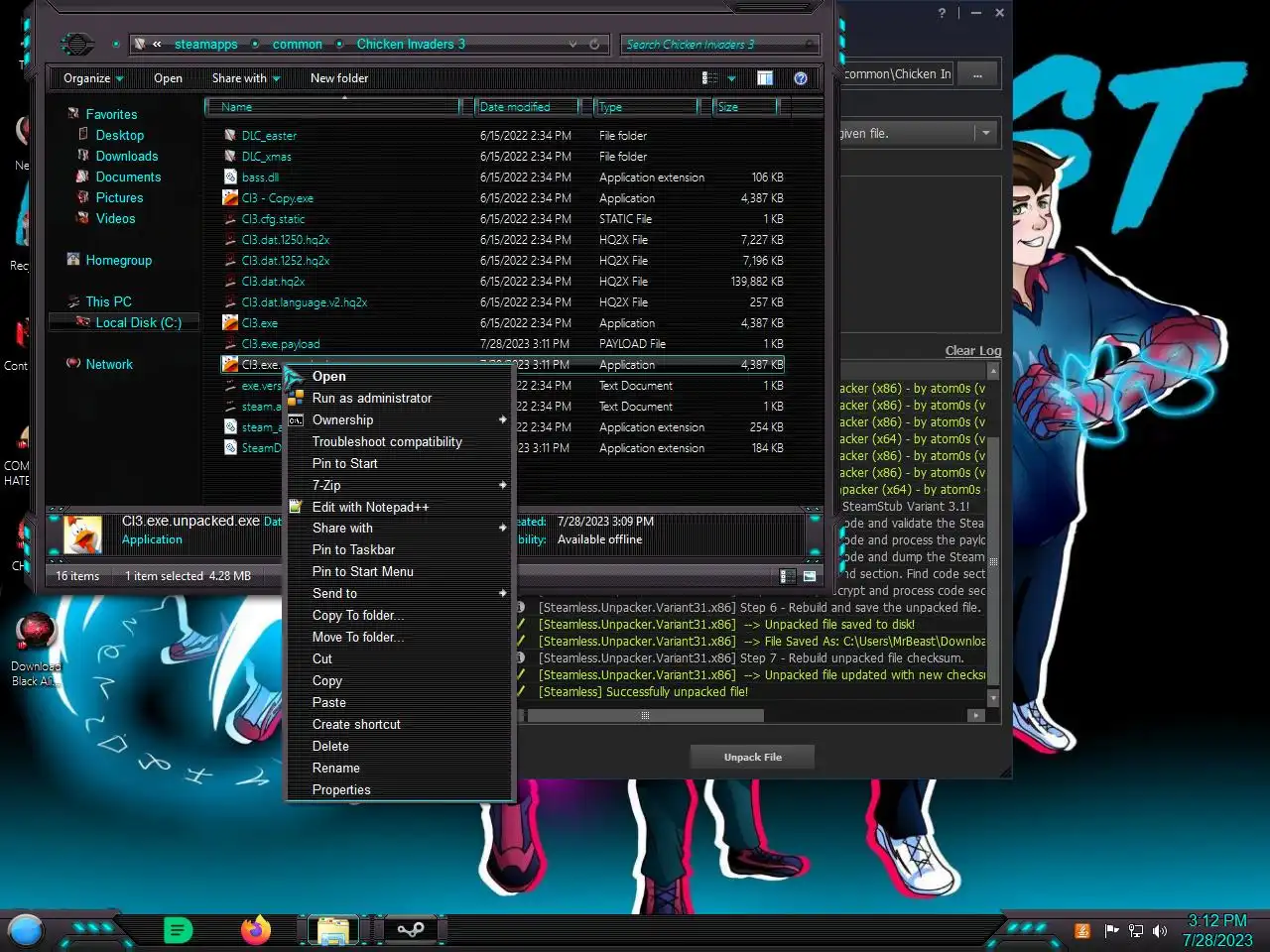Switch to File Explorer taskbar button
This screenshot has width=1270, height=952.
tap(332, 930)
